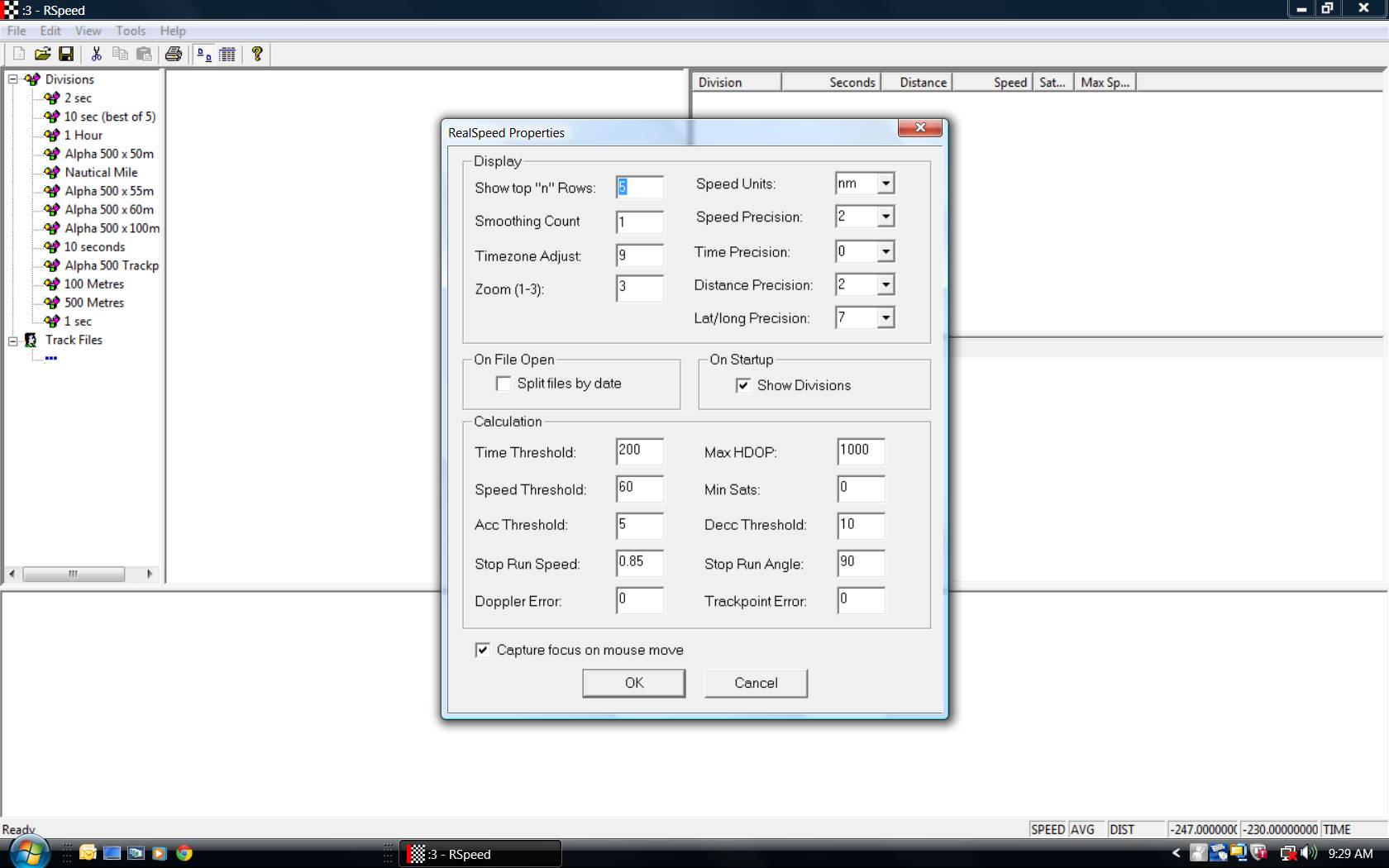Viewport: 1389px width, 868px height.
Task: Click the yellow Help question mark icon
Action: [x=257, y=55]
